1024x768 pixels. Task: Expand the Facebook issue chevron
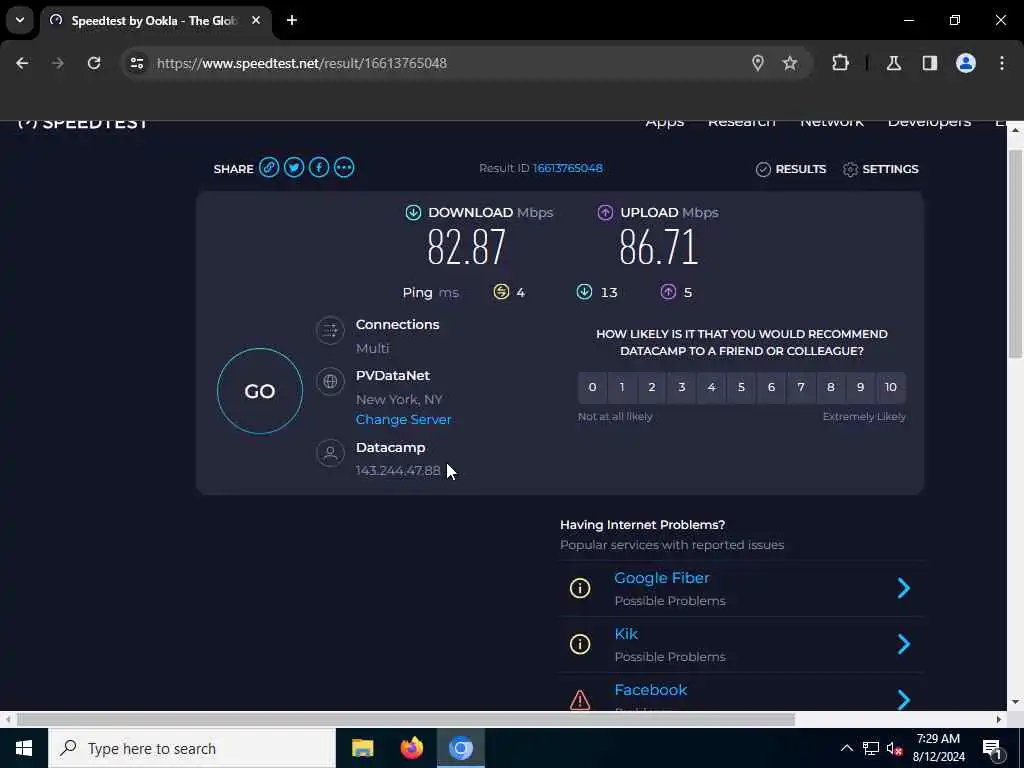(904, 699)
